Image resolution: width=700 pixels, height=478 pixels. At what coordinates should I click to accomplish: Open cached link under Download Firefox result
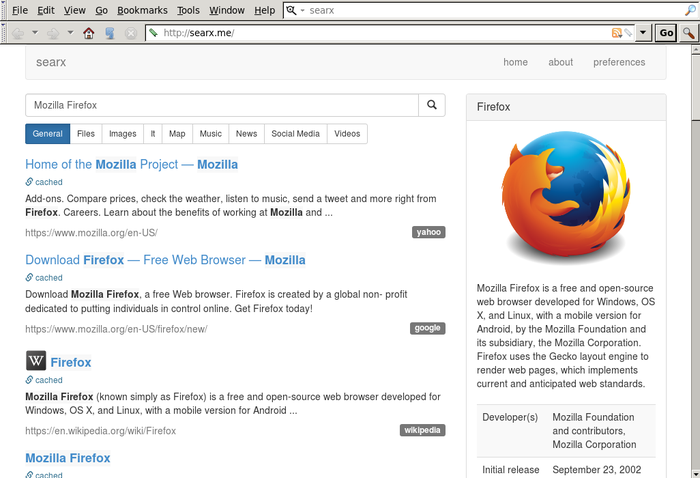tap(44, 278)
